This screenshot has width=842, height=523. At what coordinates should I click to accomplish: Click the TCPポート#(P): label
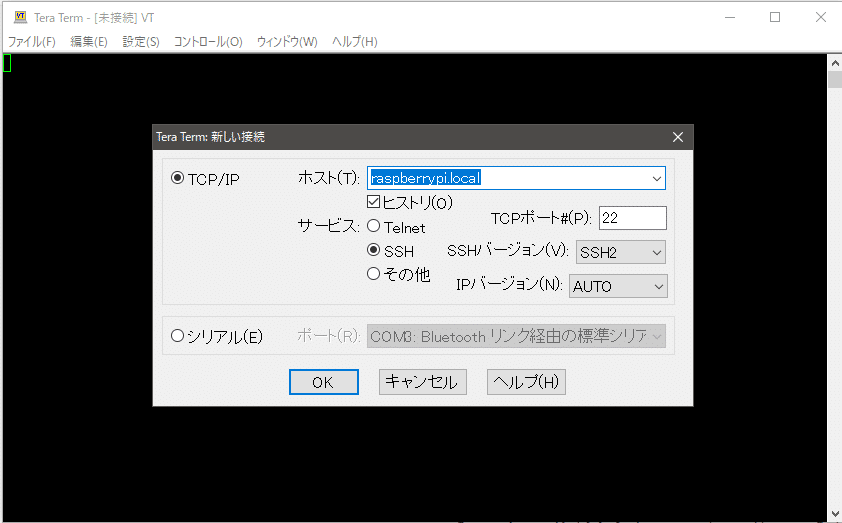[x=541, y=218]
